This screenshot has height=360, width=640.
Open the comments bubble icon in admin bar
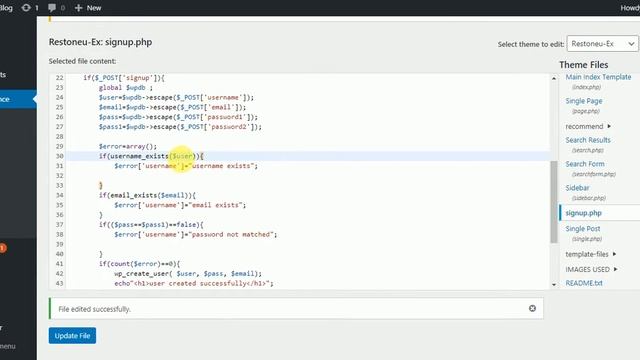coord(52,8)
